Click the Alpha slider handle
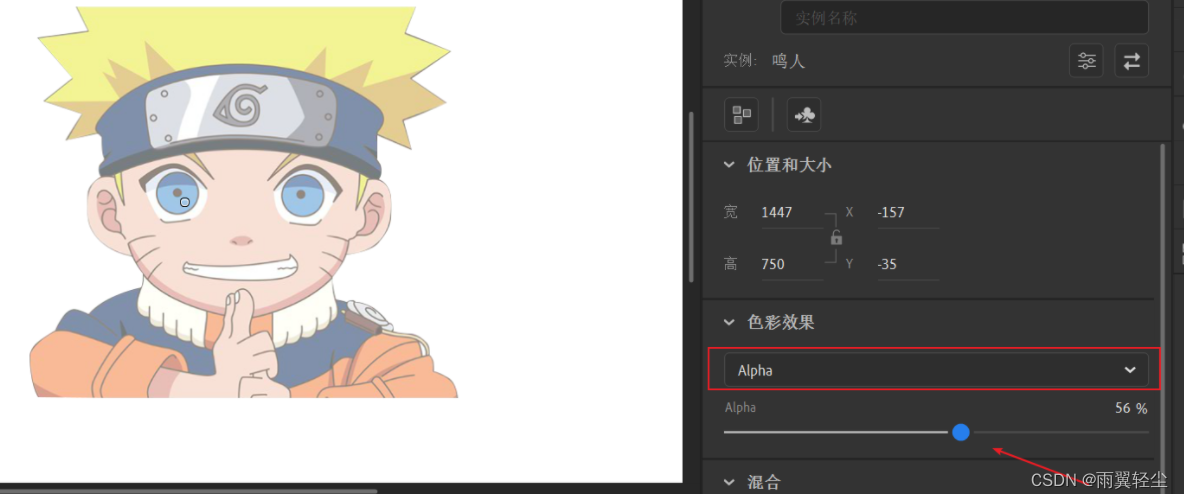The height and width of the screenshot is (499, 1184). click(960, 432)
